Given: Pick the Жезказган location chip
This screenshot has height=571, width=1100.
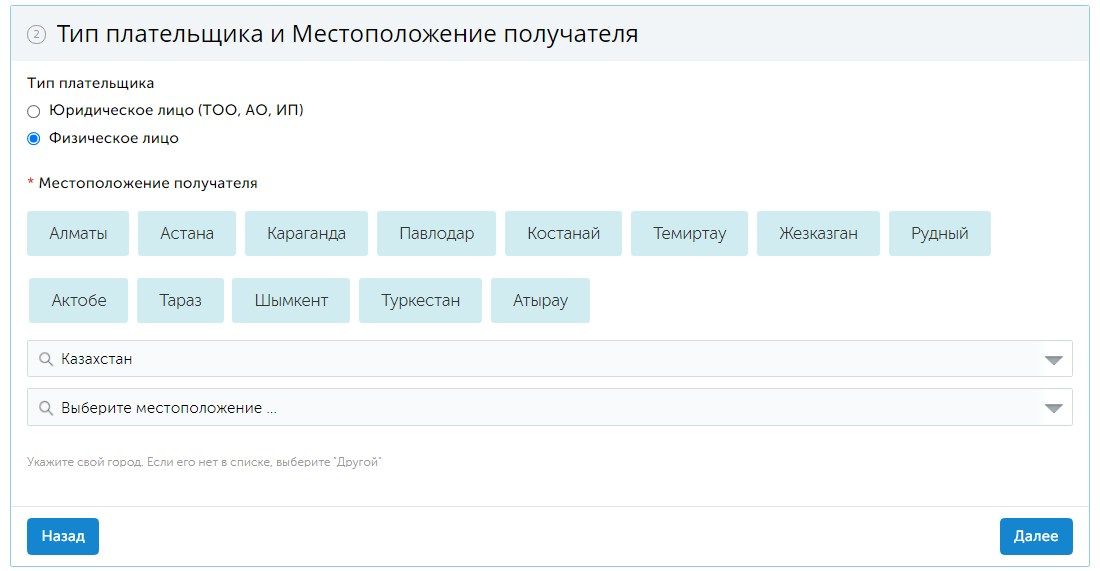Looking at the screenshot, I should click(x=818, y=233).
